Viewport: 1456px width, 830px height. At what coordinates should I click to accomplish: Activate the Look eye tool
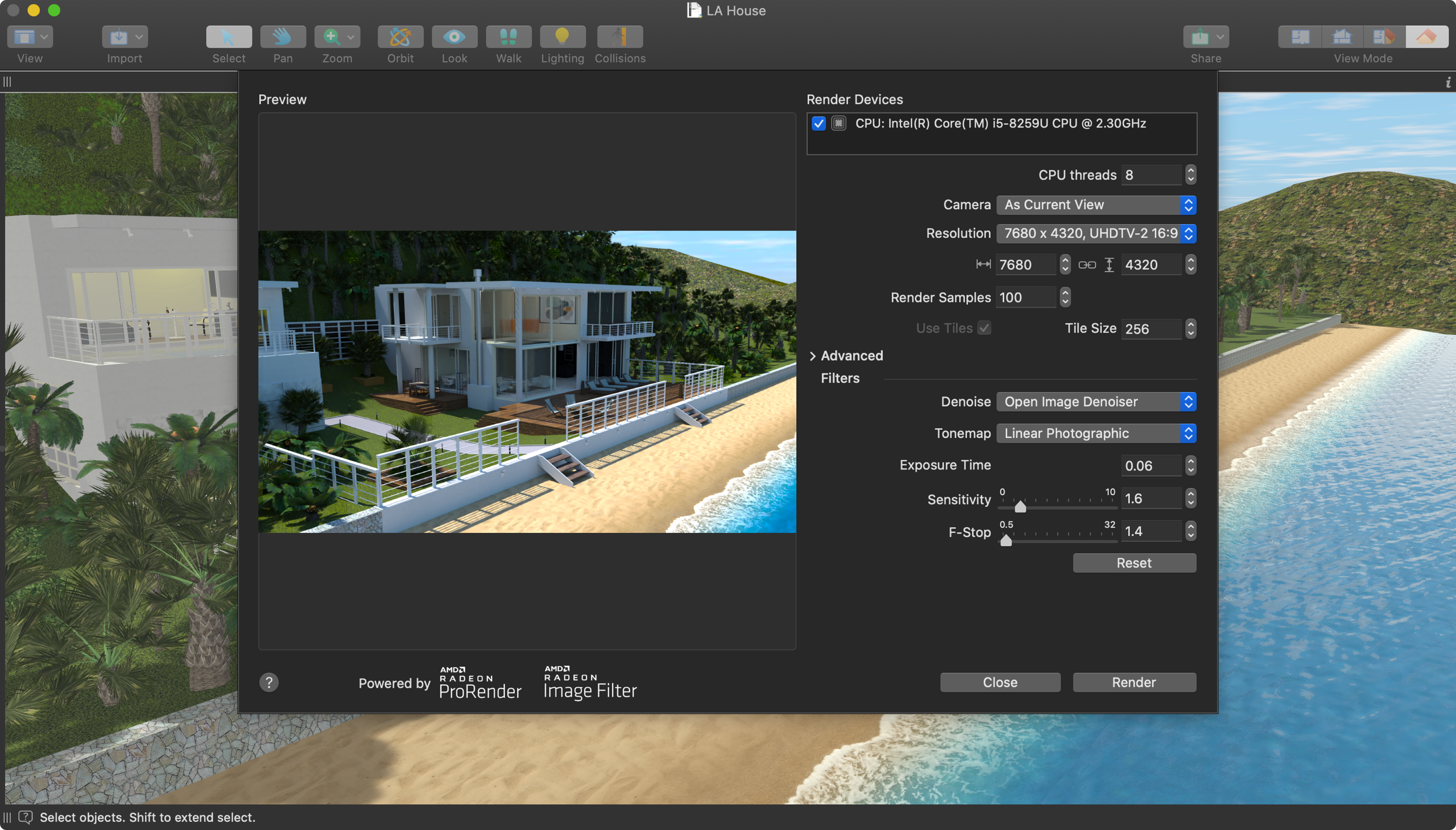tap(454, 37)
